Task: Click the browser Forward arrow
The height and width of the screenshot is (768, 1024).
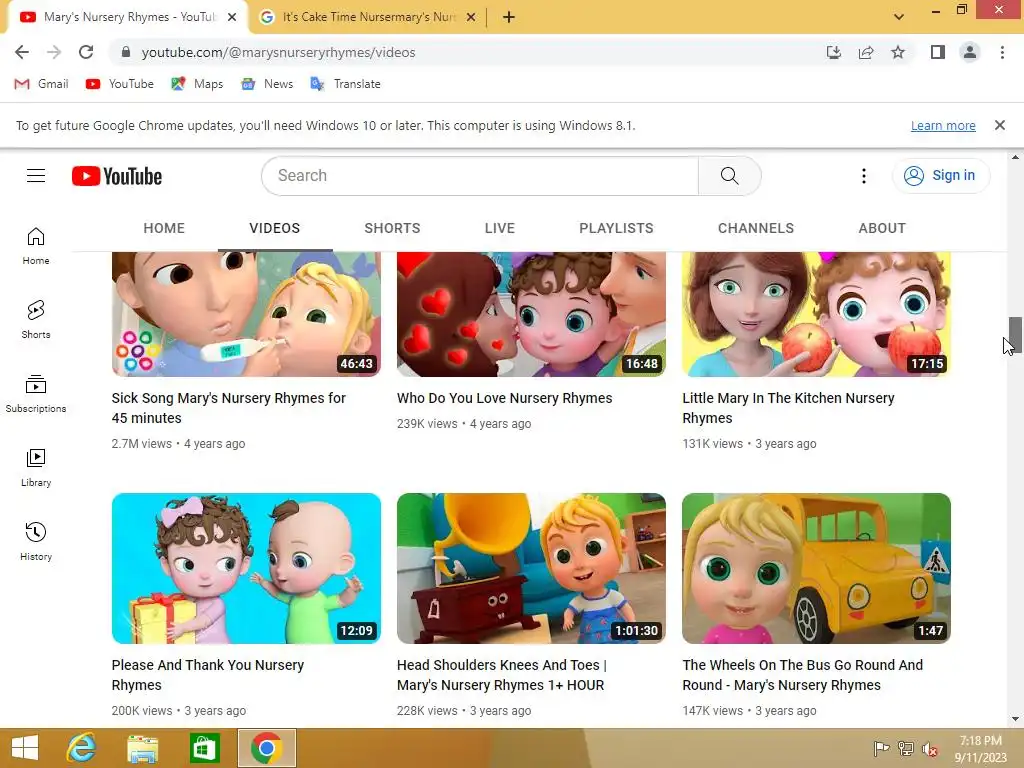Action: pyautogui.click(x=54, y=52)
